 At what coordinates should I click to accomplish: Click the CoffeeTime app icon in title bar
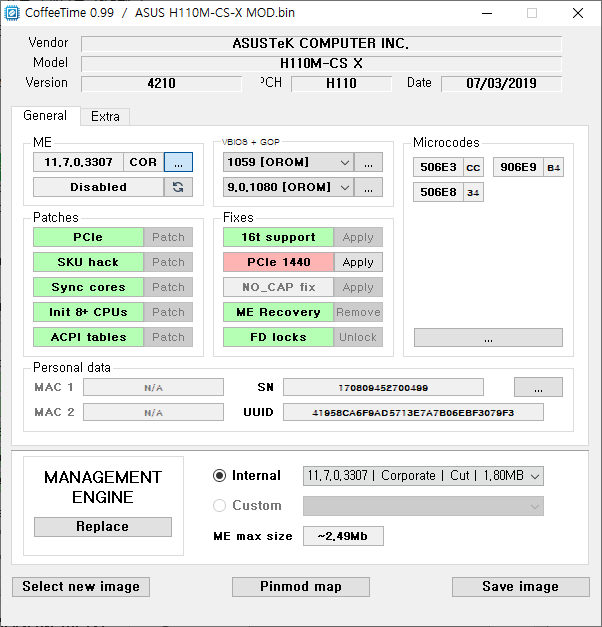[x=12, y=13]
